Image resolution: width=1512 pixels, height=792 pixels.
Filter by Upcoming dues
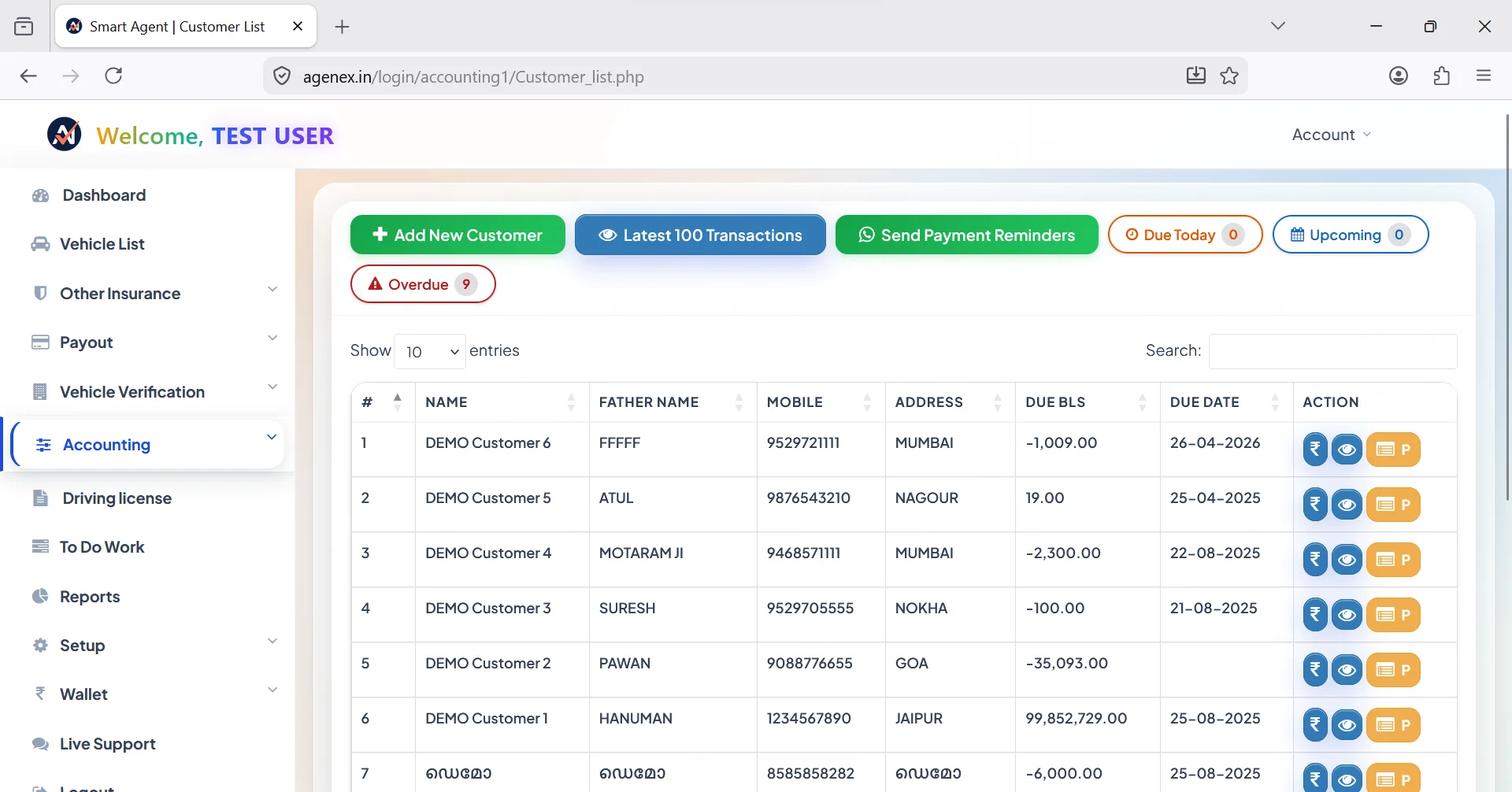point(1351,235)
